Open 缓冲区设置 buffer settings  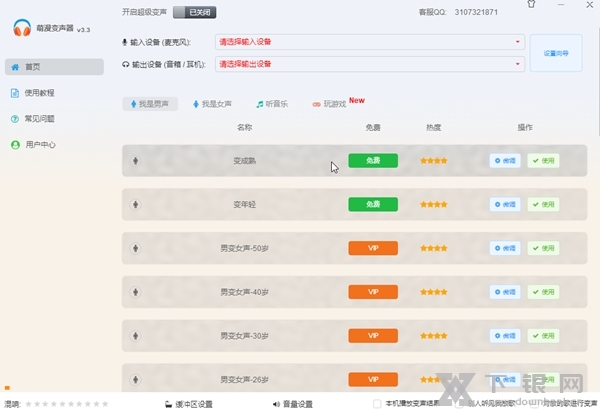(189, 404)
